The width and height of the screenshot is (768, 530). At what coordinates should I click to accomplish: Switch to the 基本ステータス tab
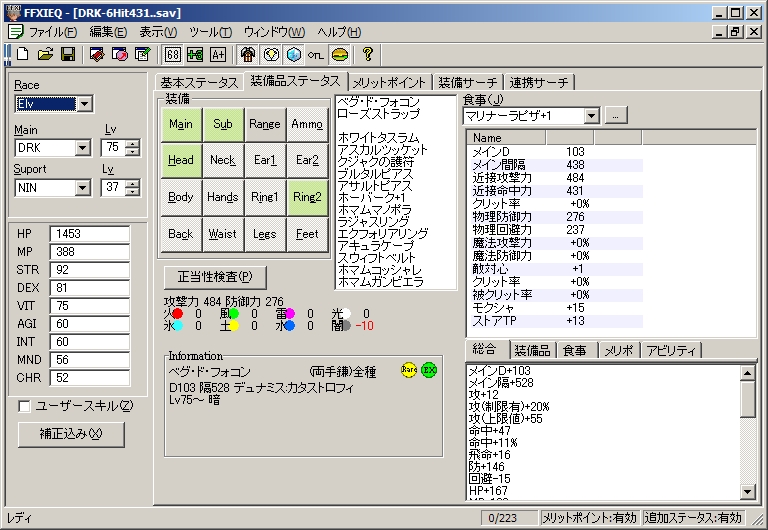199,83
